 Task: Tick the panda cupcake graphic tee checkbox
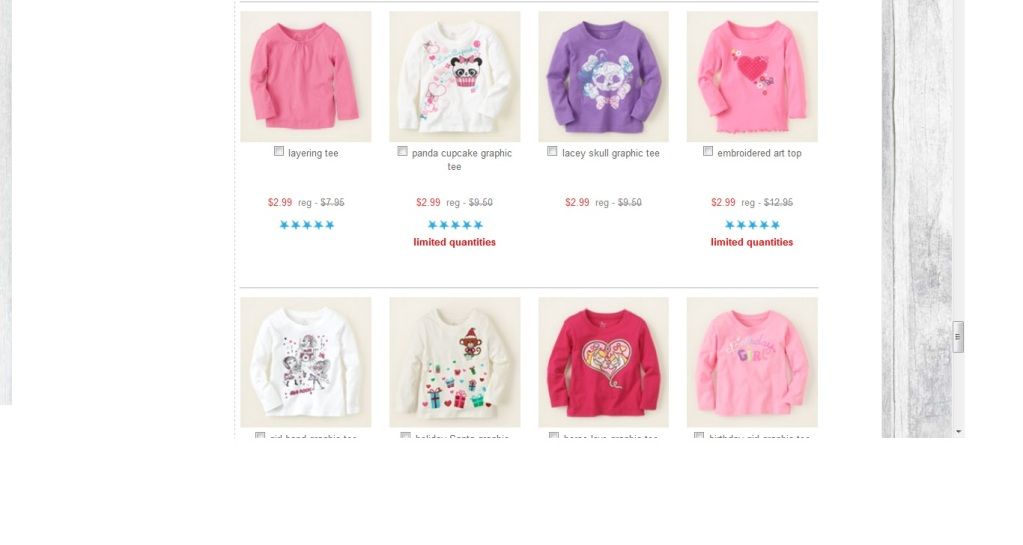403,151
